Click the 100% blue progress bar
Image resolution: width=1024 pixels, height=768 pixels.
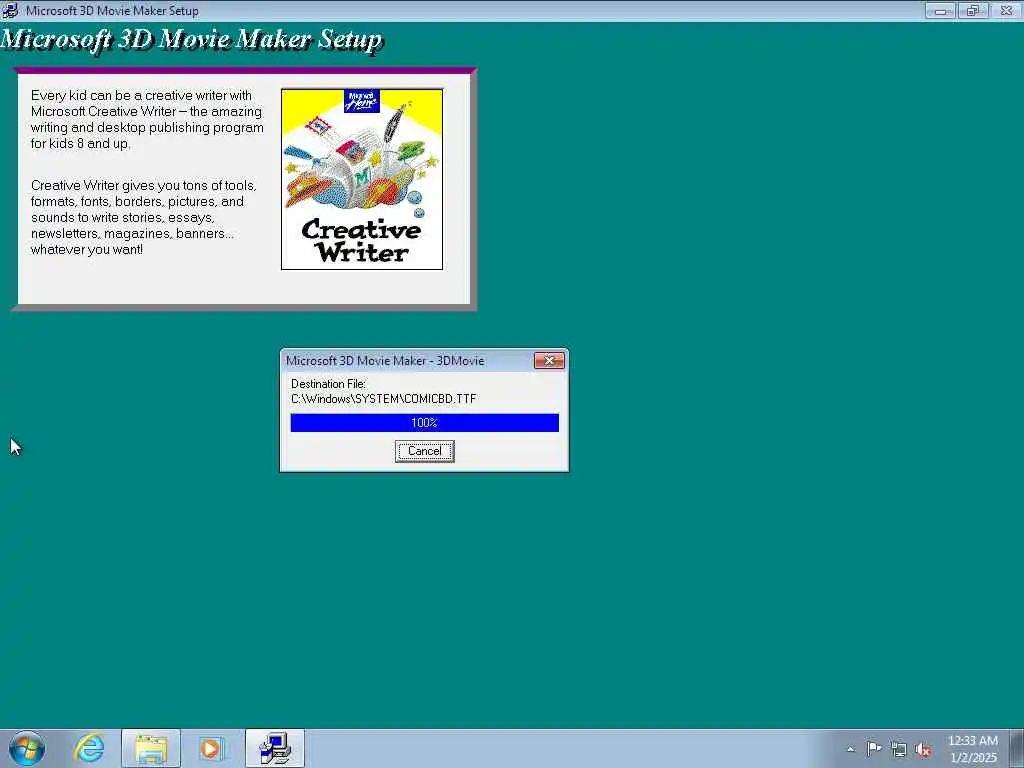[424, 423]
